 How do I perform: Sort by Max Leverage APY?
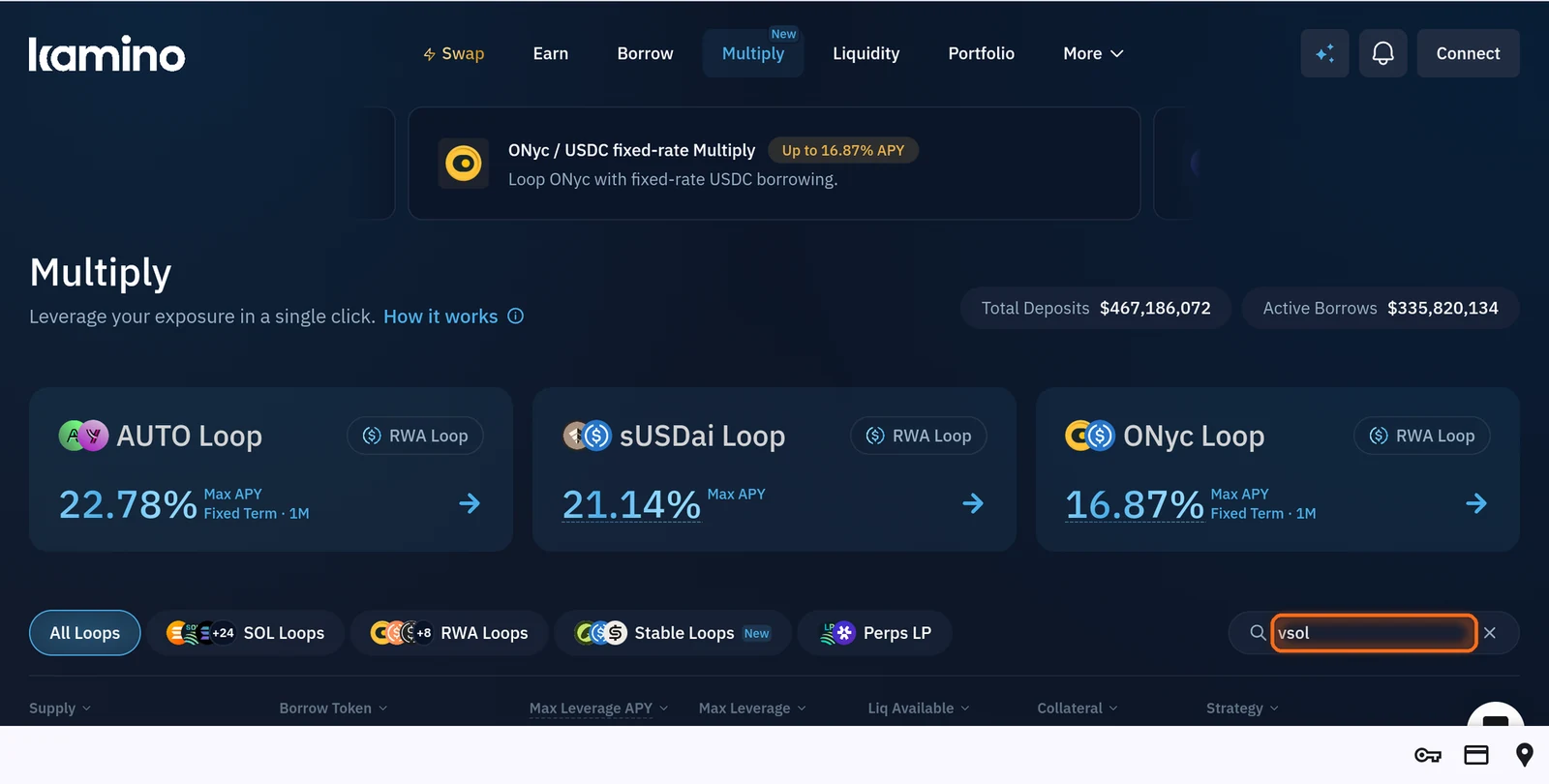(x=598, y=709)
